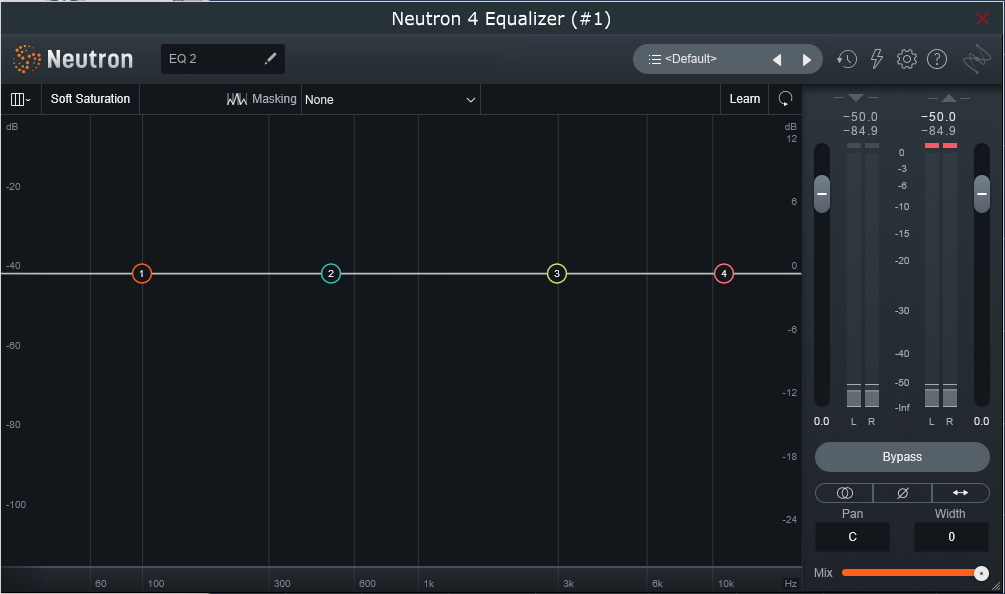Click the output meter up-triangle indicator
Viewport: 1005px width, 594px height.
tap(949, 98)
